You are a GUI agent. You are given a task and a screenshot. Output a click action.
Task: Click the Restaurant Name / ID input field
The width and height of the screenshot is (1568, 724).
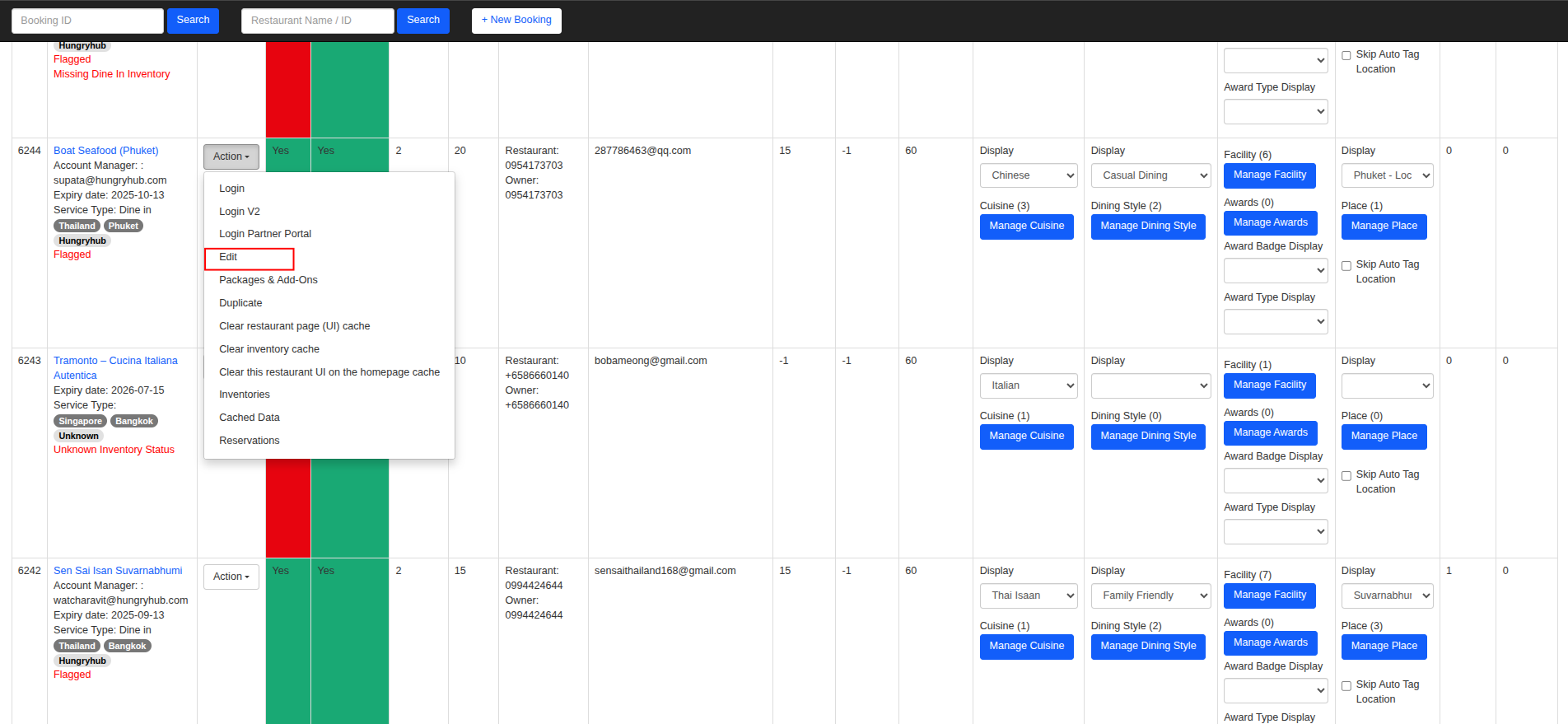[x=317, y=21]
